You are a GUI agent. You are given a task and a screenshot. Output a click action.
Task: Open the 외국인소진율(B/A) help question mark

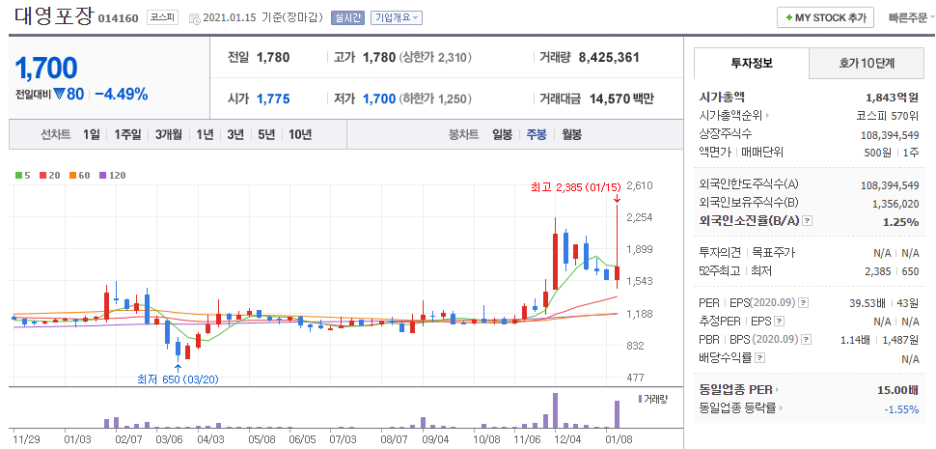(807, 221)
